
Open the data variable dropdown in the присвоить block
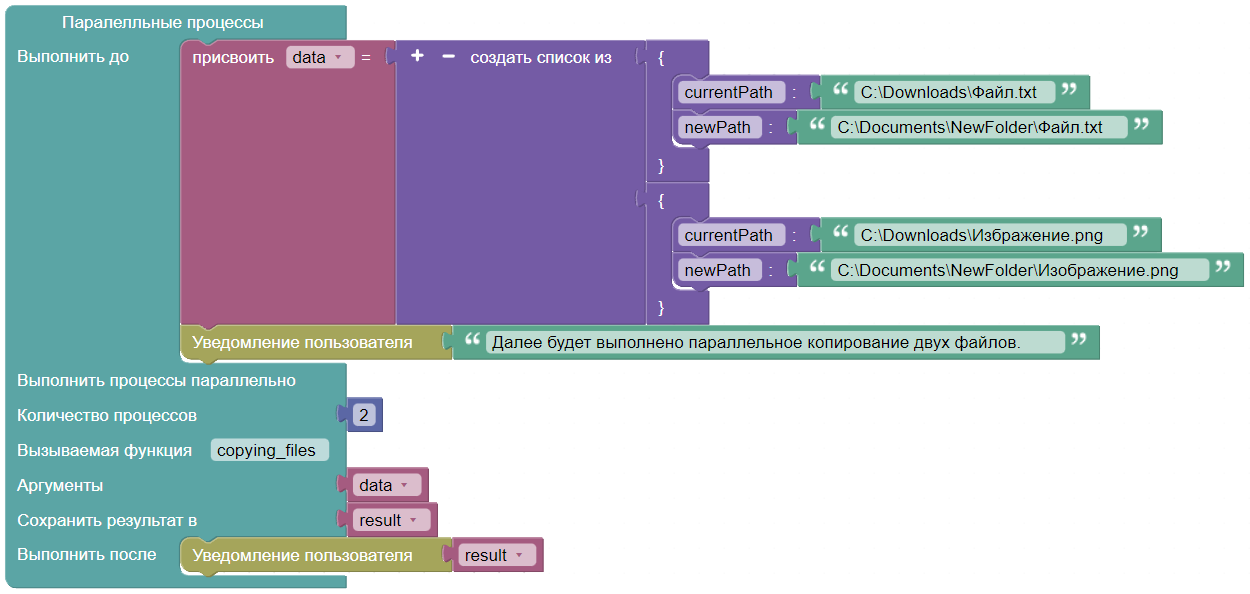(x=319, y=57)
